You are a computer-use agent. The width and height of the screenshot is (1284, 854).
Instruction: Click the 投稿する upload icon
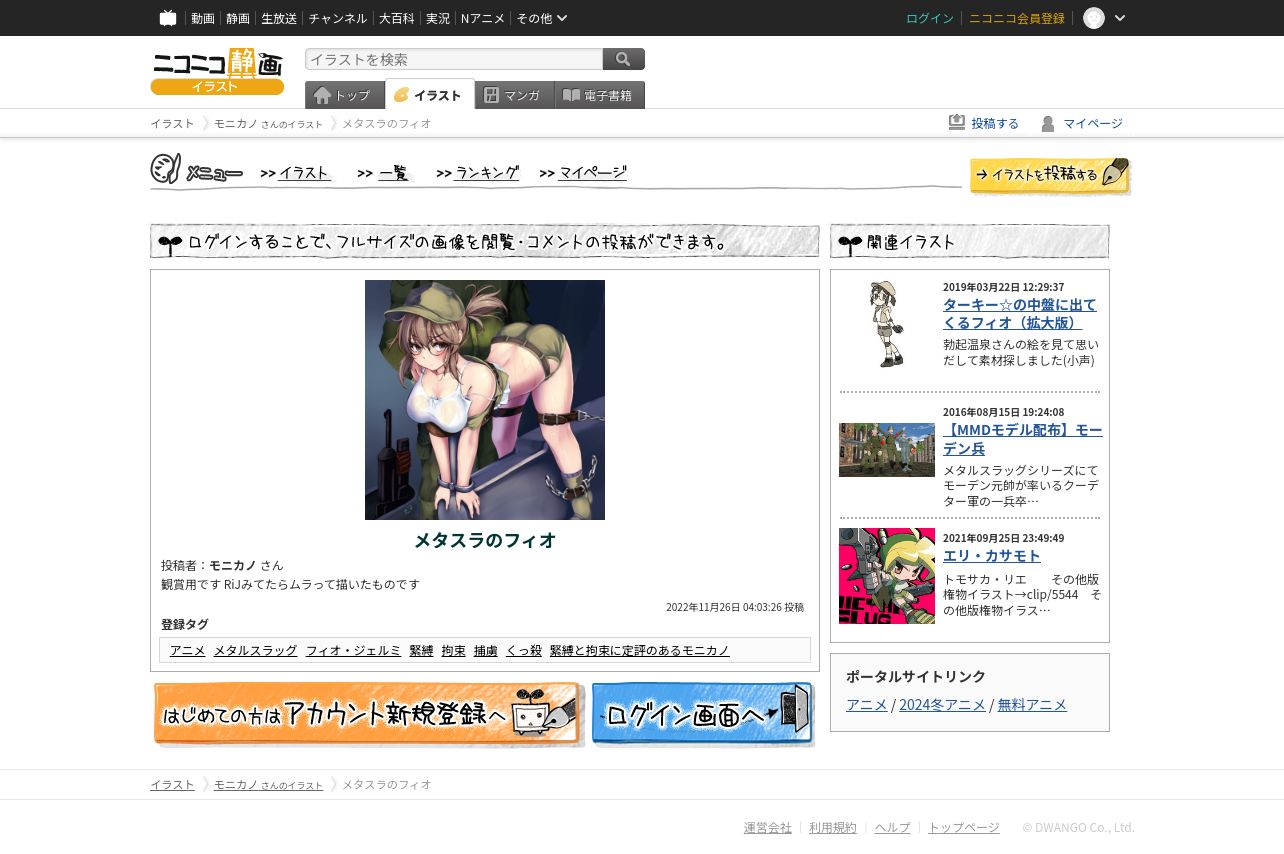[957, 122]
